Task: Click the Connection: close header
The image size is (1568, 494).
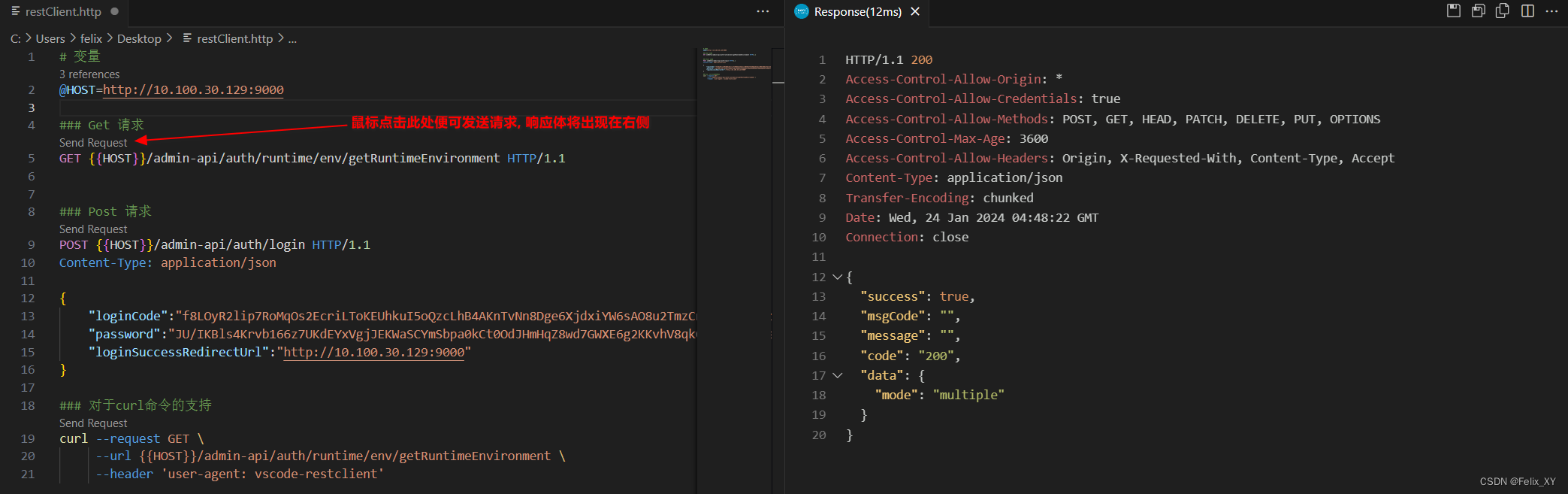Action: tap(907, 237)
